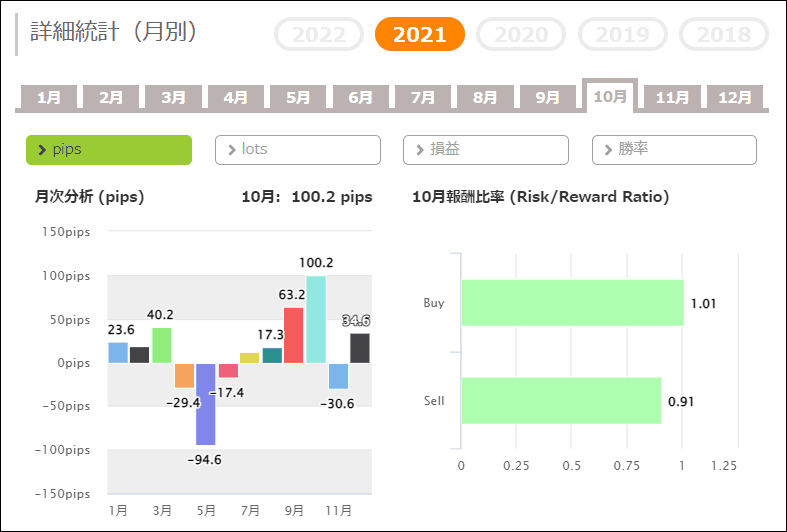Click the 34.6 December bar
787x532 pixels.
(x=360, y=348)
